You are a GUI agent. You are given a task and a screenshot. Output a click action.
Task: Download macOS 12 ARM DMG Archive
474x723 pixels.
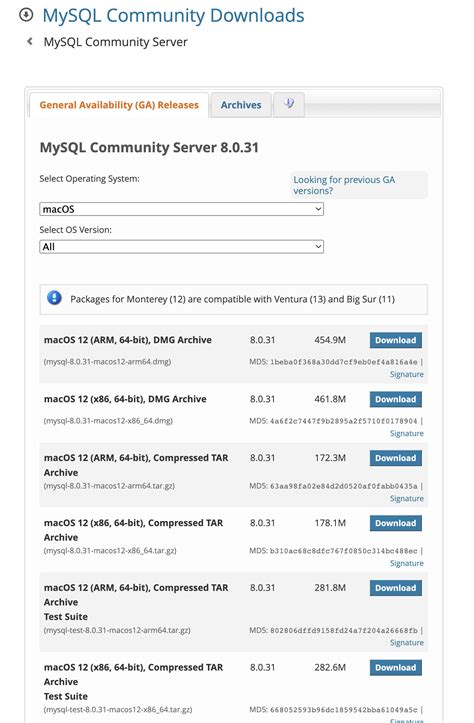[x=396, y=340]
